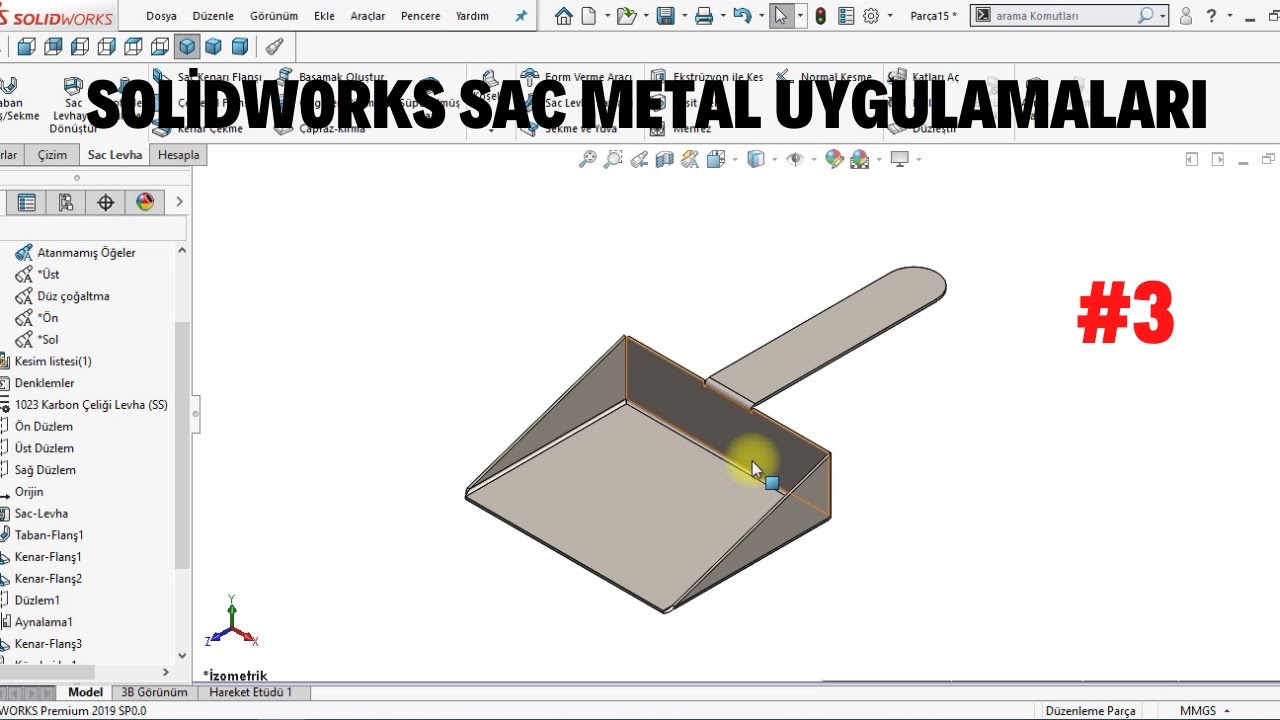
Task: Open the DisplayManager color ball tab
Action: 145,202
